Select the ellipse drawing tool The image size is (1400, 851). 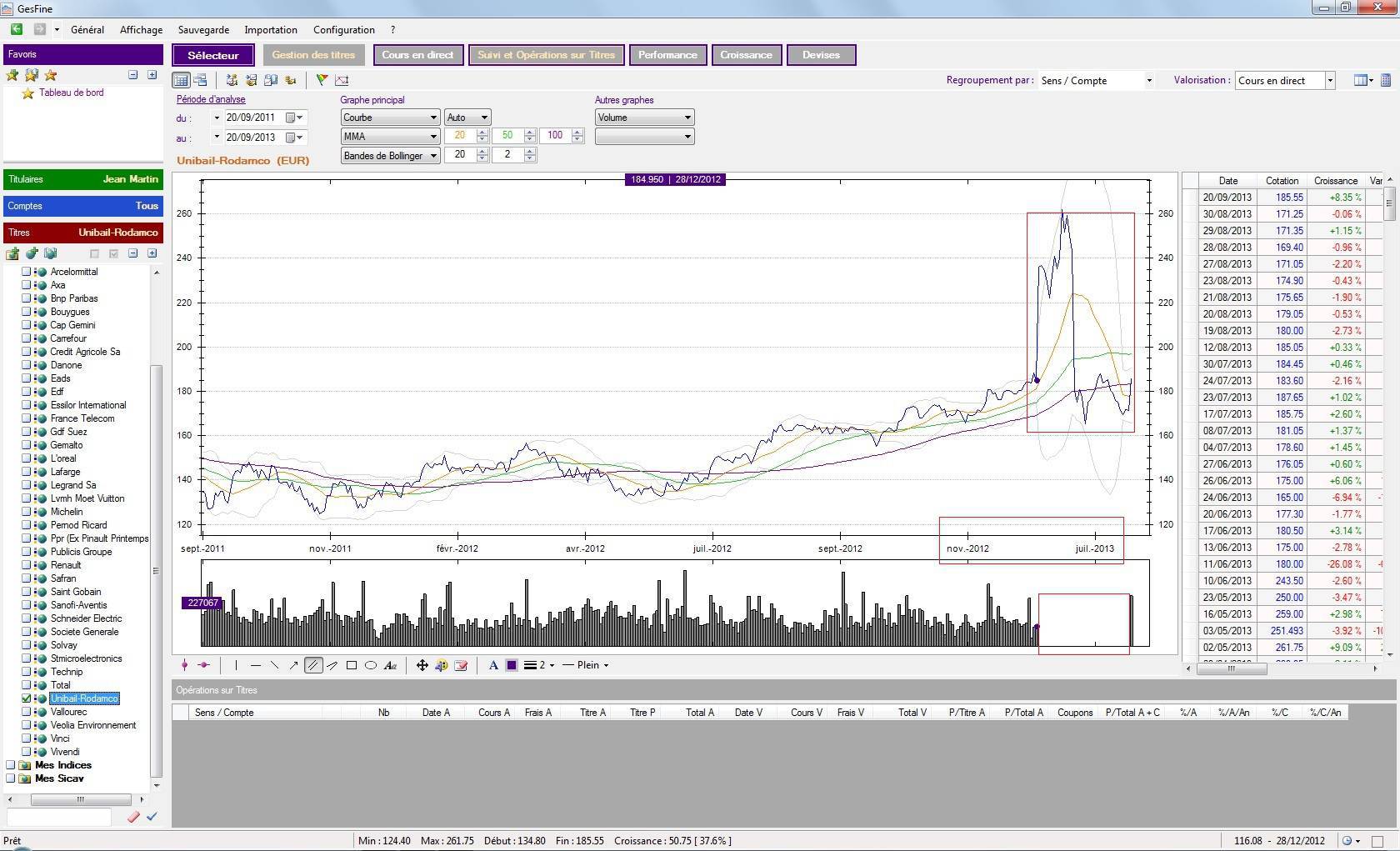tap(371, 665)
